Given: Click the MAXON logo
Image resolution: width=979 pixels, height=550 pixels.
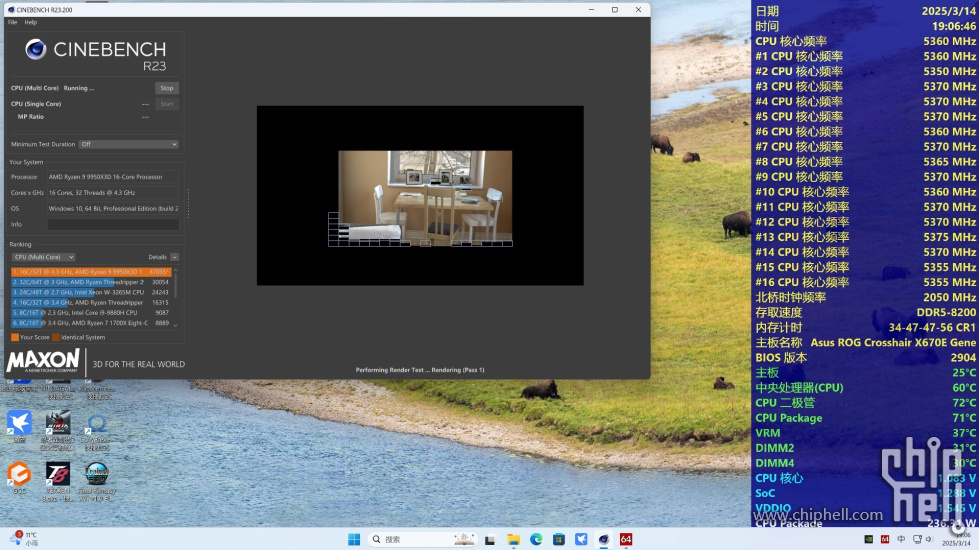Looking at the screenshot, I should tap(43, 361).
